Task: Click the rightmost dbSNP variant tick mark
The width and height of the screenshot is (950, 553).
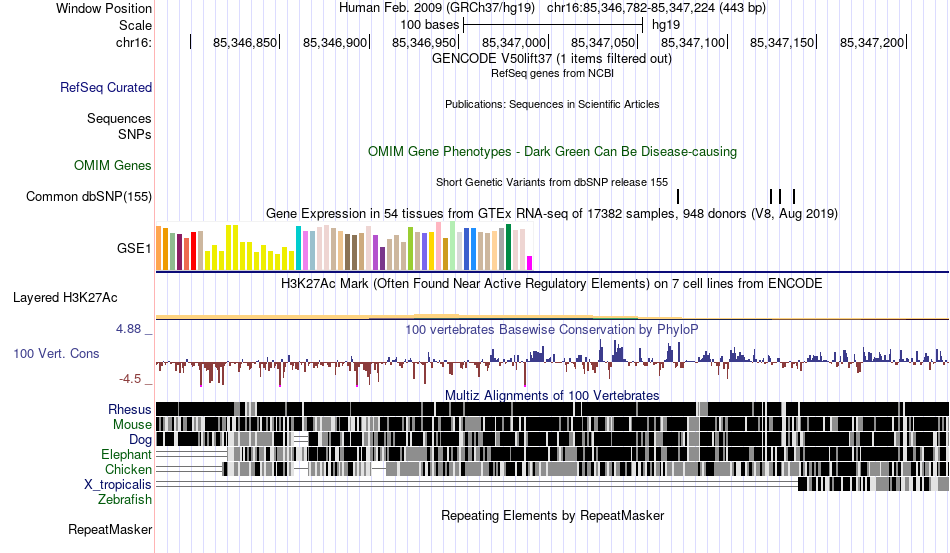Action: pos(794,196)
